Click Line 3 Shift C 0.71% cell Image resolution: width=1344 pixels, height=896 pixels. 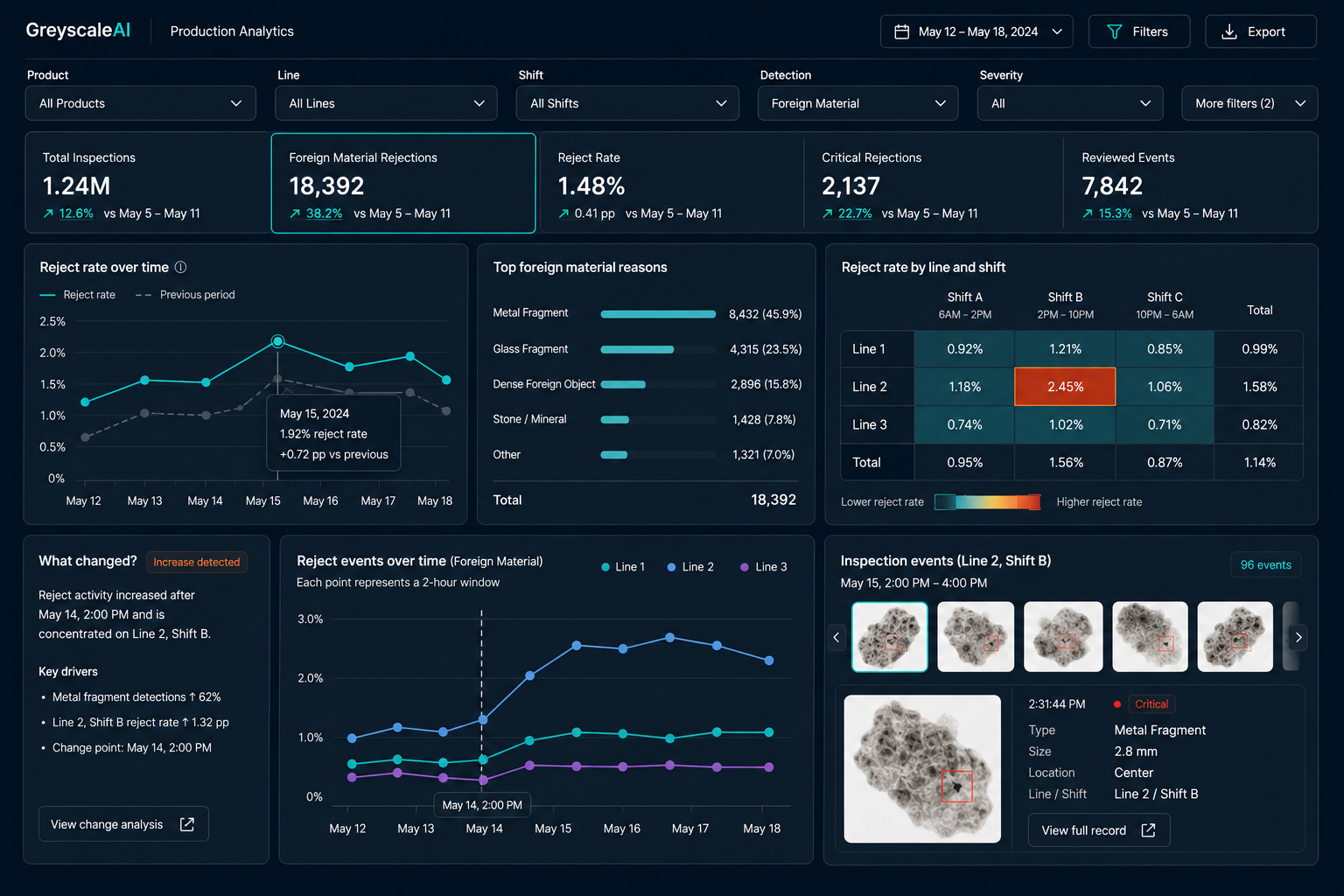pyautogui.click(x=1165, y=424)
